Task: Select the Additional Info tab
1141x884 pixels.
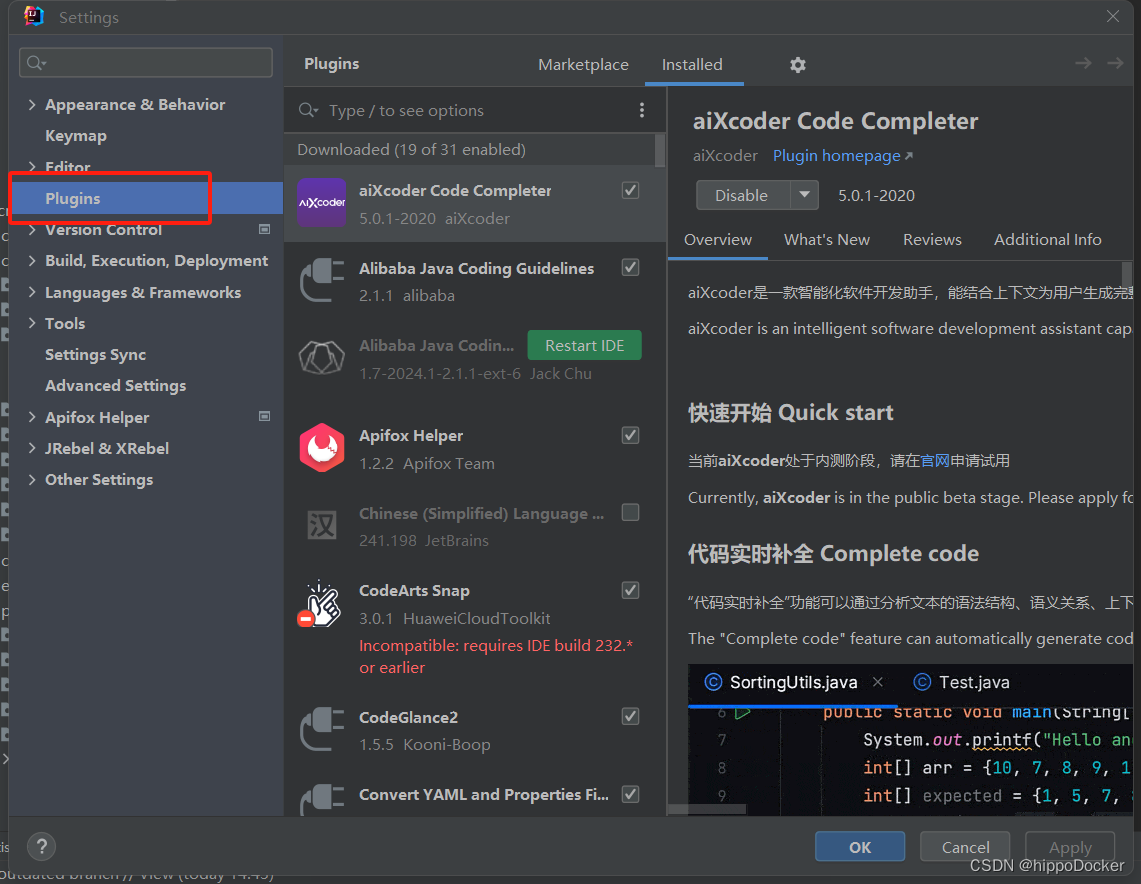Action: click(1047, 239)
